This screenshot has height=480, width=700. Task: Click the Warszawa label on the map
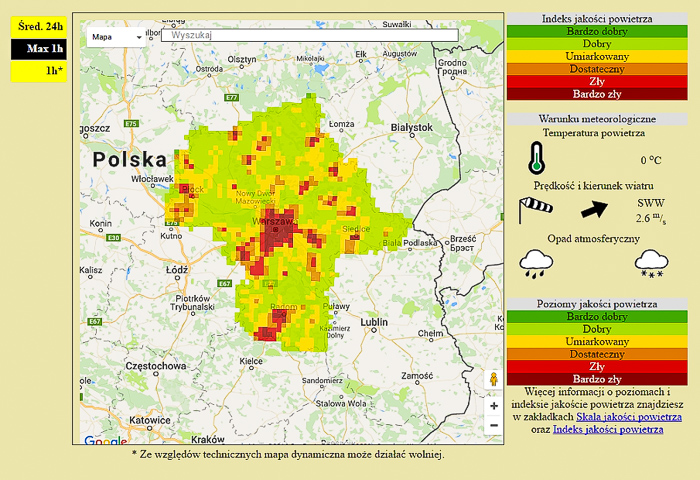point(274,221)
